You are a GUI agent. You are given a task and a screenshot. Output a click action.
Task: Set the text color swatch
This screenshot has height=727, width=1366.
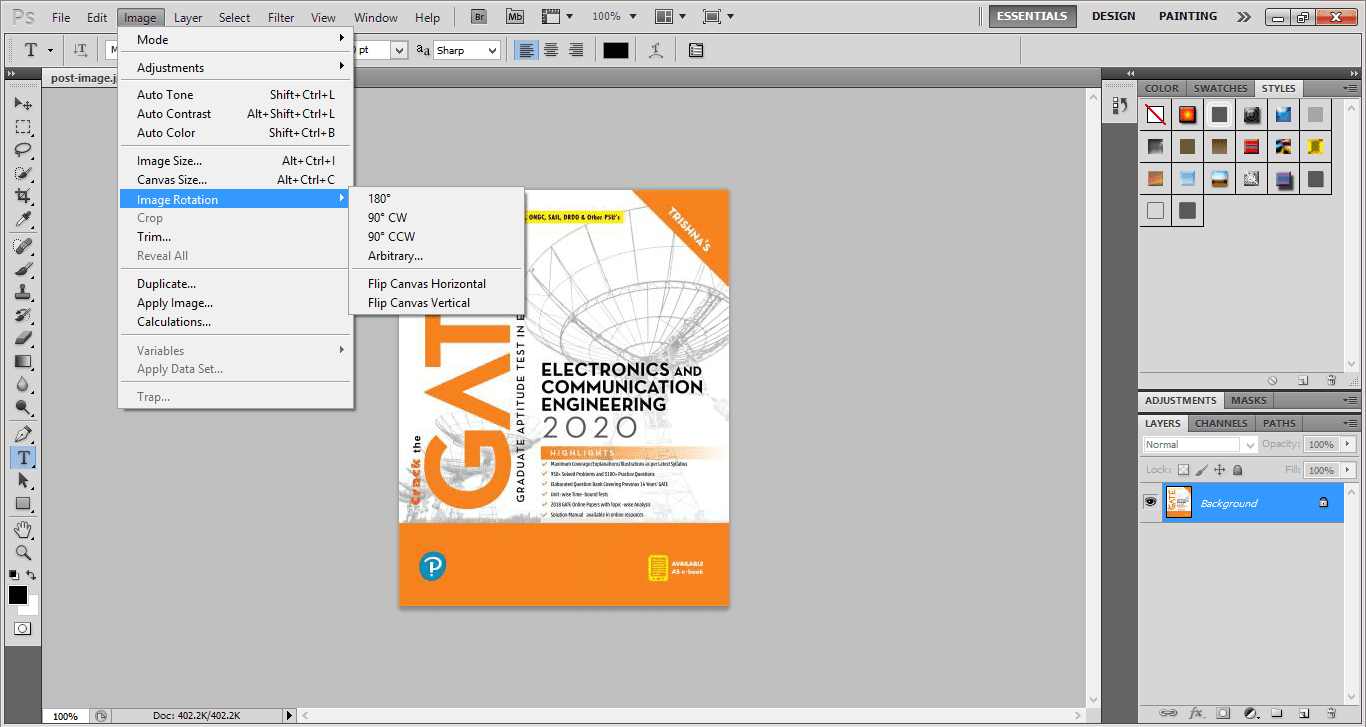(616, 50)
